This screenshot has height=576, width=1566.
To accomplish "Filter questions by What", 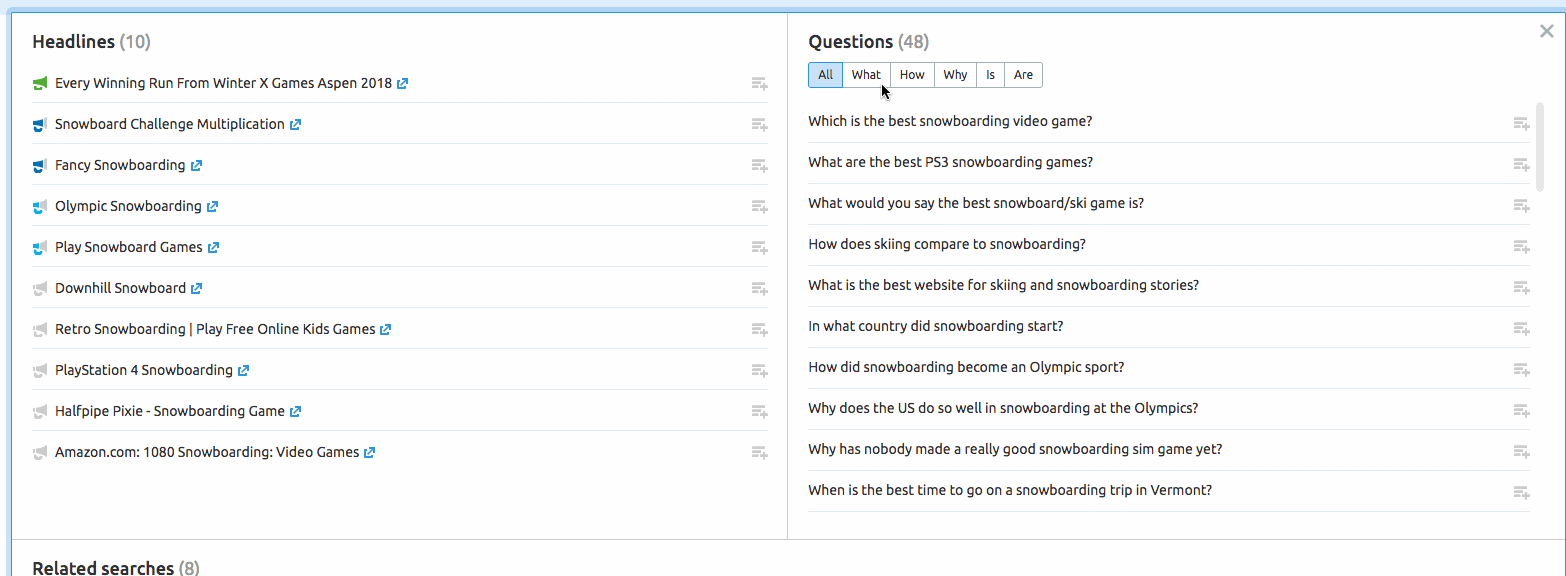I will [866, 75].
